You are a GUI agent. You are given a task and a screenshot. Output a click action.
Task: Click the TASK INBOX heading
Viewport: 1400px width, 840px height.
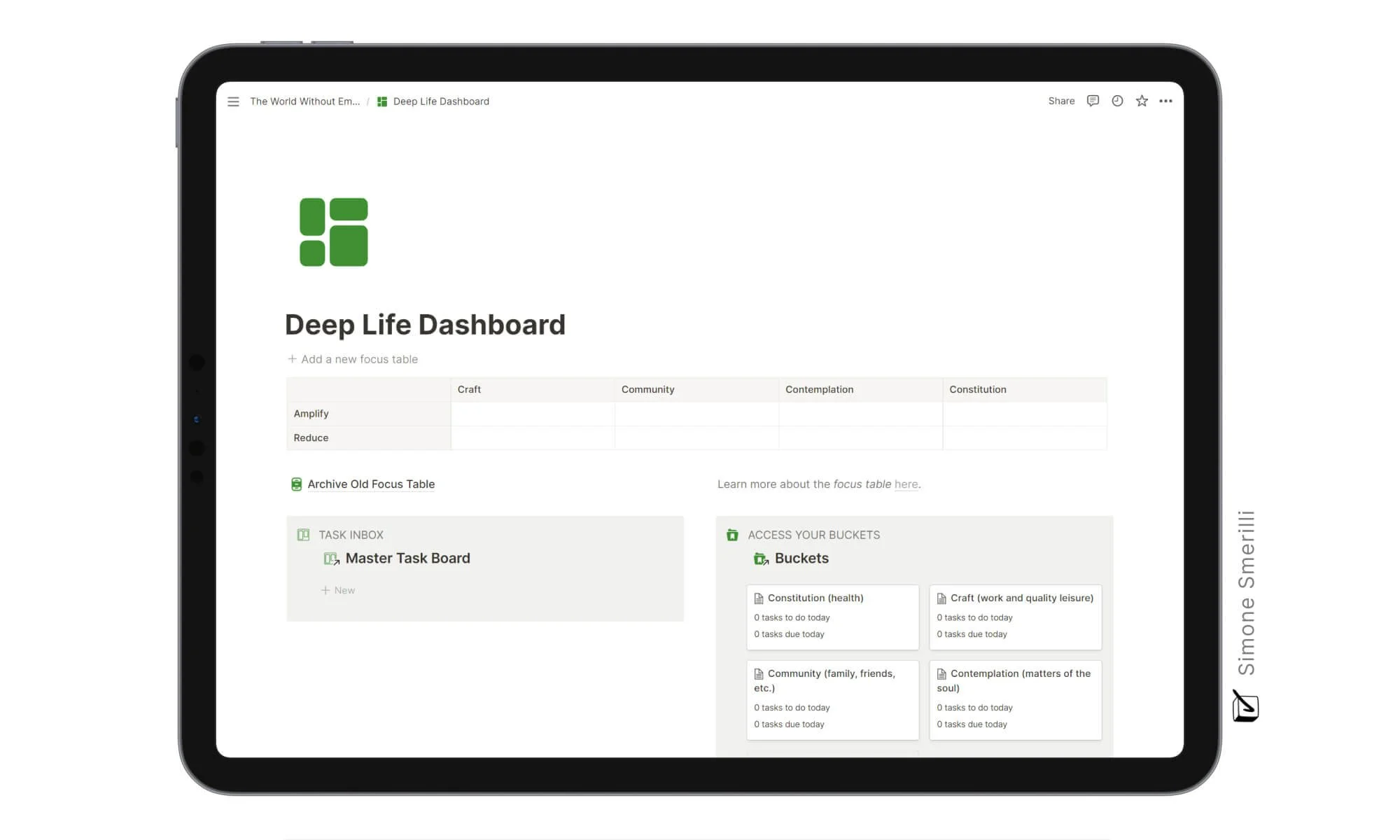351,535
